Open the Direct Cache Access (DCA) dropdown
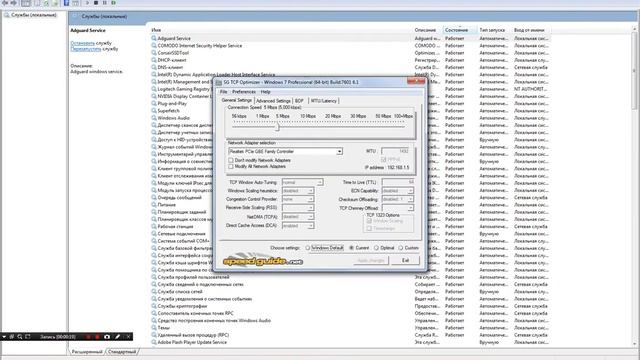 311,226
